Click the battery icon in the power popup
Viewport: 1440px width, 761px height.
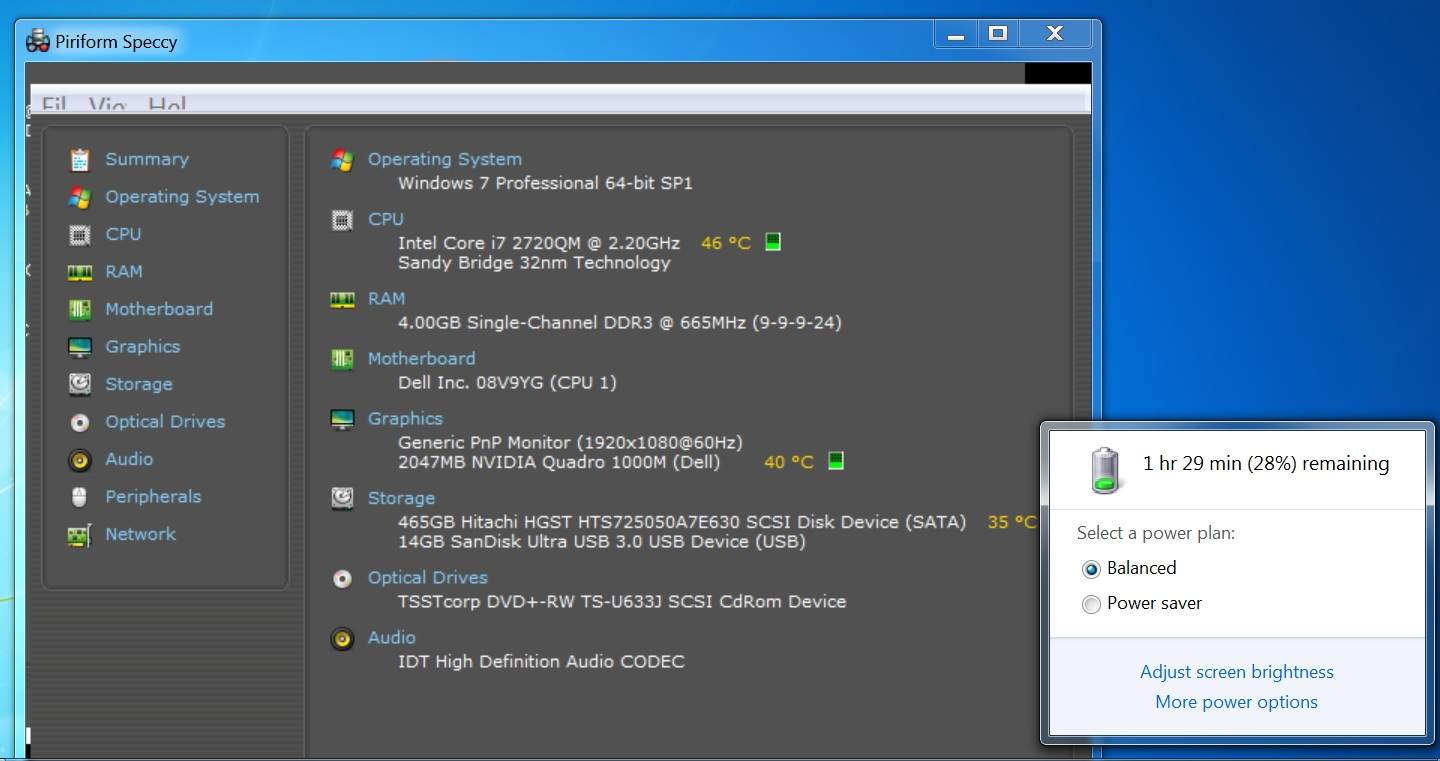pos(1105,470)
